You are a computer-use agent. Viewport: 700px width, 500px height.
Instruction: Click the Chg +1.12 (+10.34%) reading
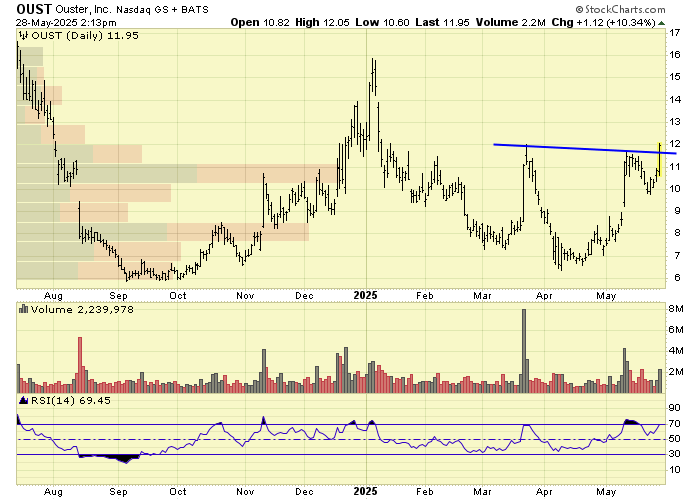pos(603,22)
